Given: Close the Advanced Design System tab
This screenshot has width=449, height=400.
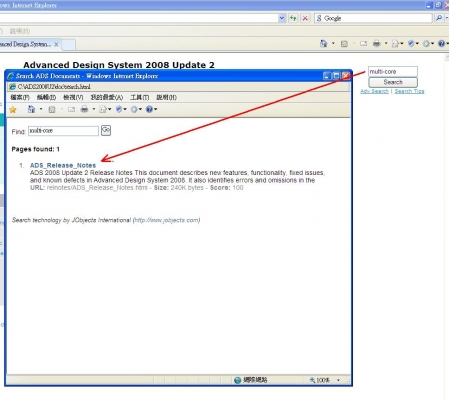Looking at the screenshot, I should pos(56,44).
